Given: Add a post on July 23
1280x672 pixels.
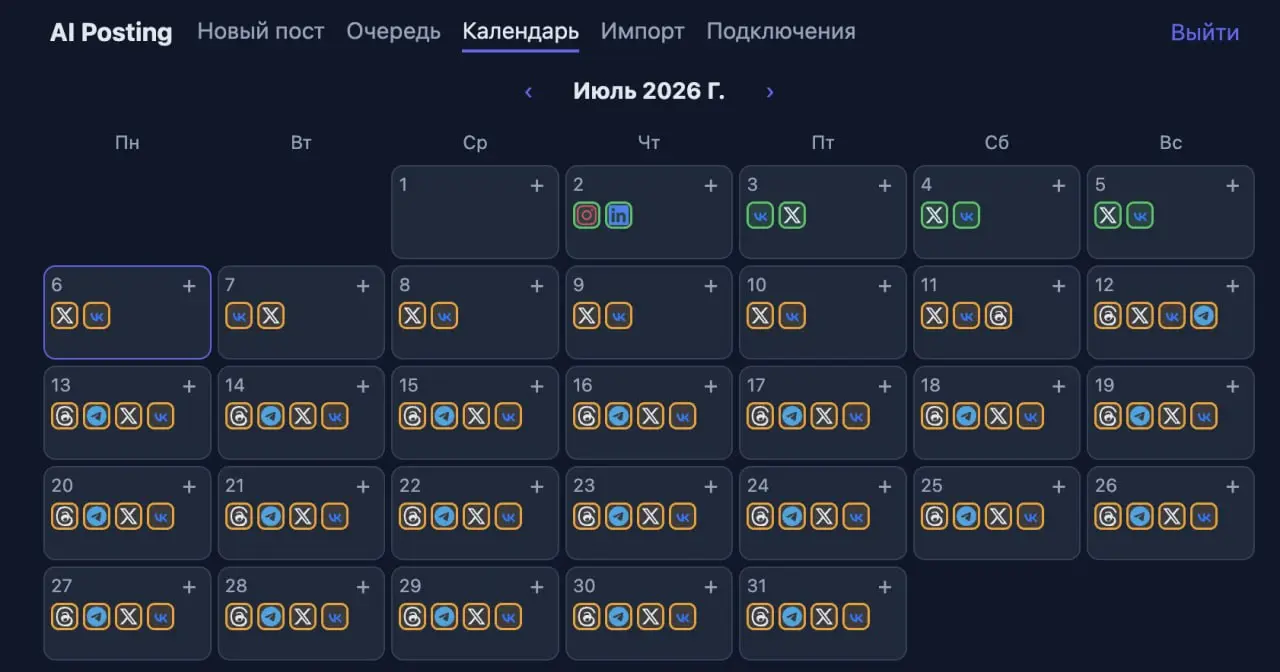Looking at the screenshot, I should 711,486.
